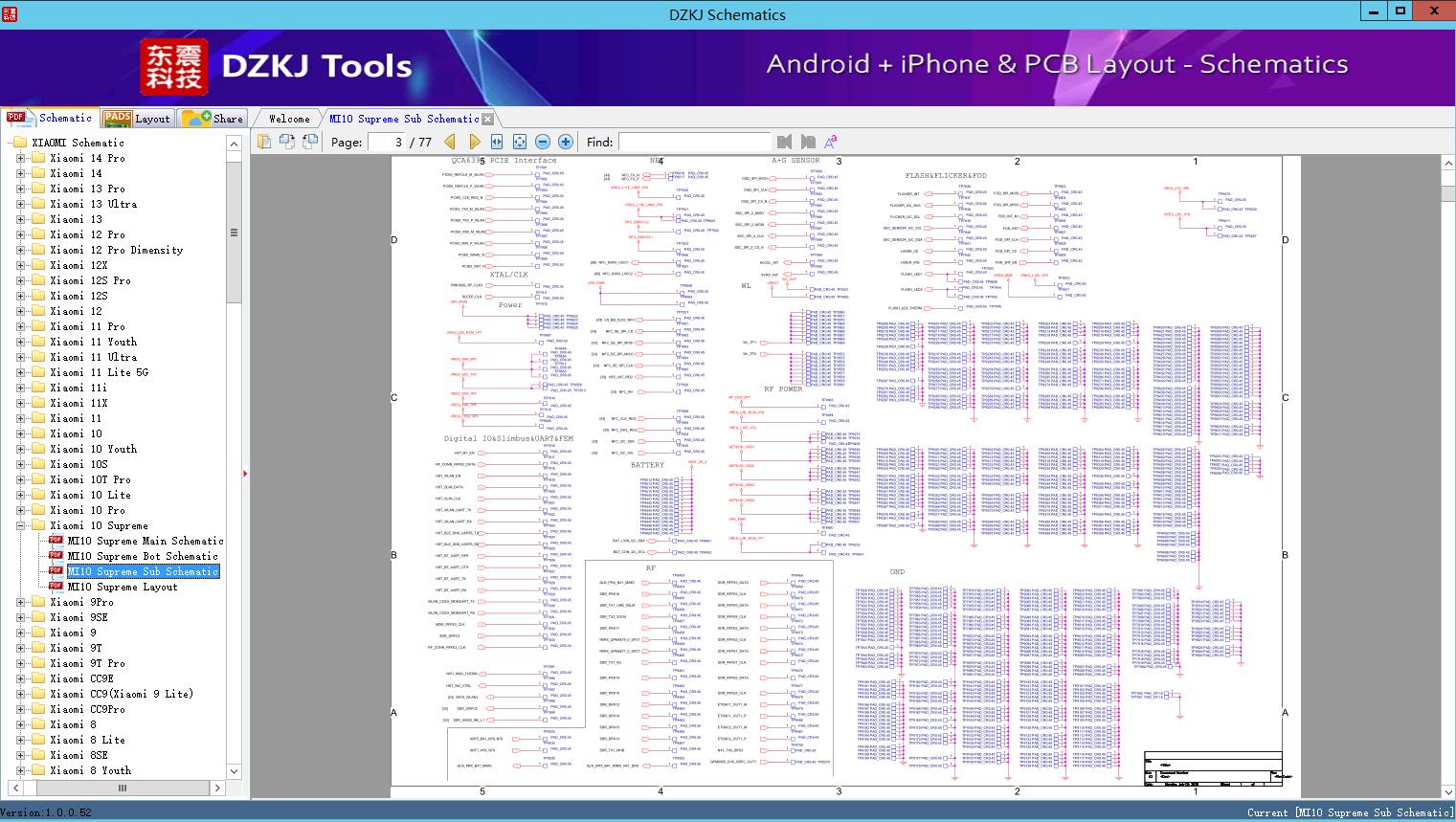Click the tree panel scroll up arrow
The width and height of the screenshot is (1456, 822).
click(x=234, y=144)
